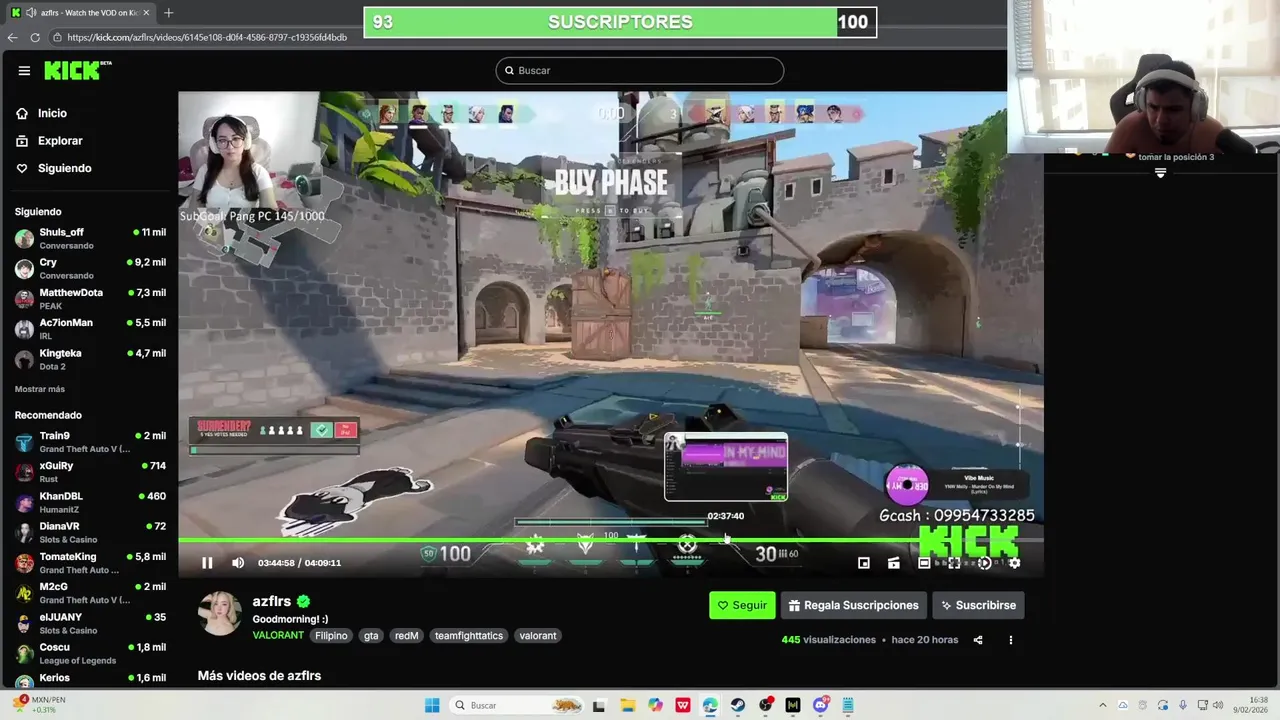The height and width of the screenshot is (720, 1280).
Task: Open WPS app from taskbar
Action: click(x=683, y=705)
